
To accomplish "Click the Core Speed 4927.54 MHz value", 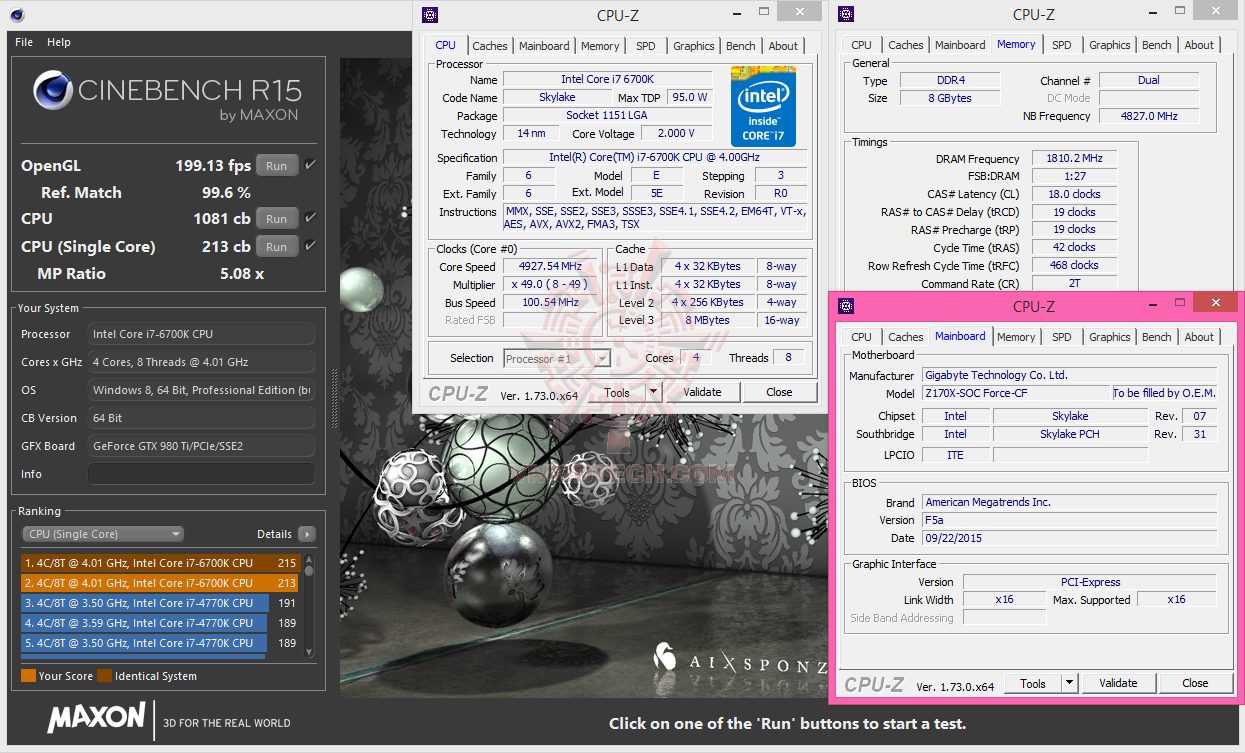I will [550, 267].
